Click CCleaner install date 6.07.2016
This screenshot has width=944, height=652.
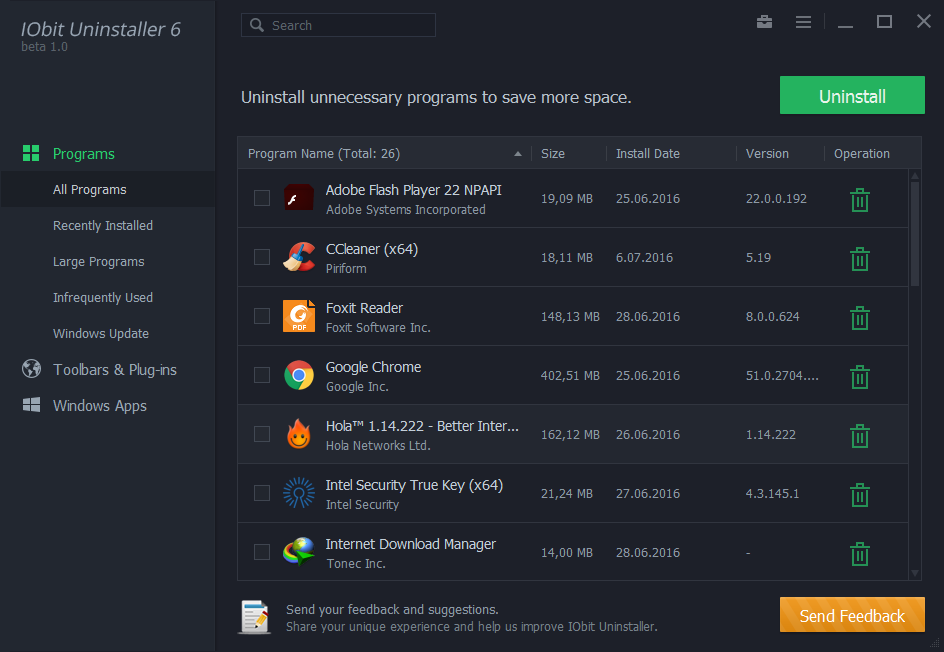point(644,258)
